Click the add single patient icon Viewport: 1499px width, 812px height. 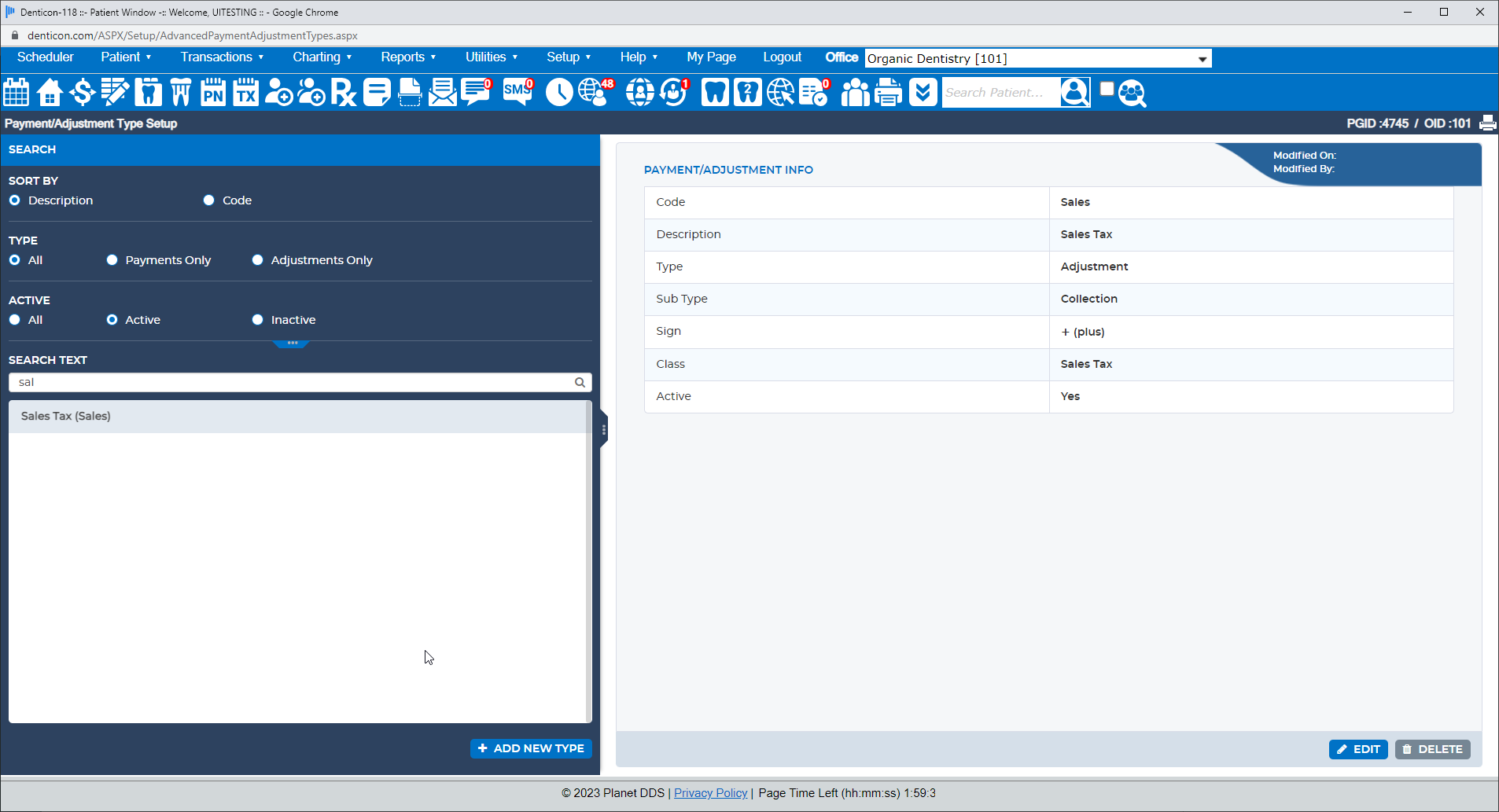[278, 92]
